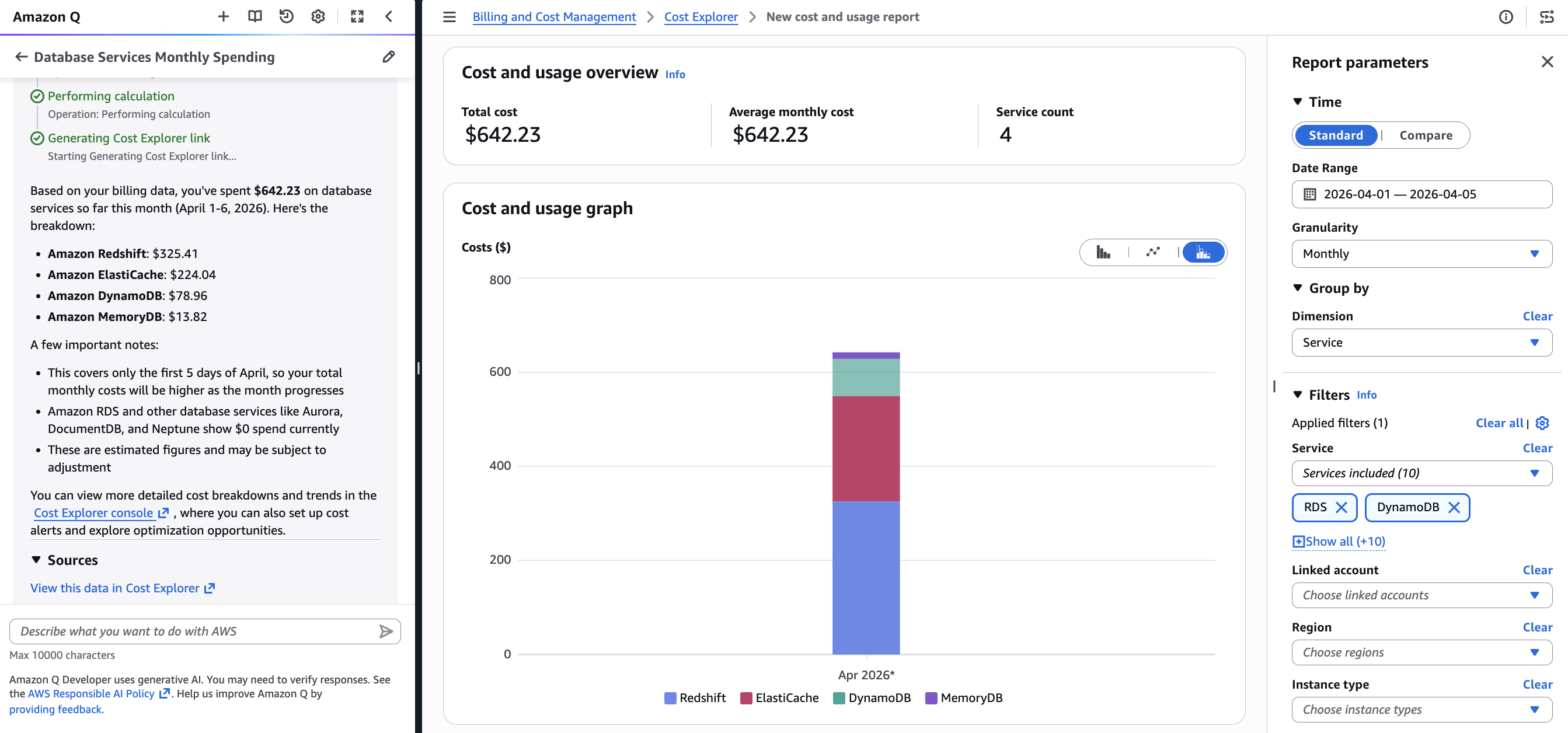Collapse the Amazon Q panel

pyautogui.click(x=389, y=16)
